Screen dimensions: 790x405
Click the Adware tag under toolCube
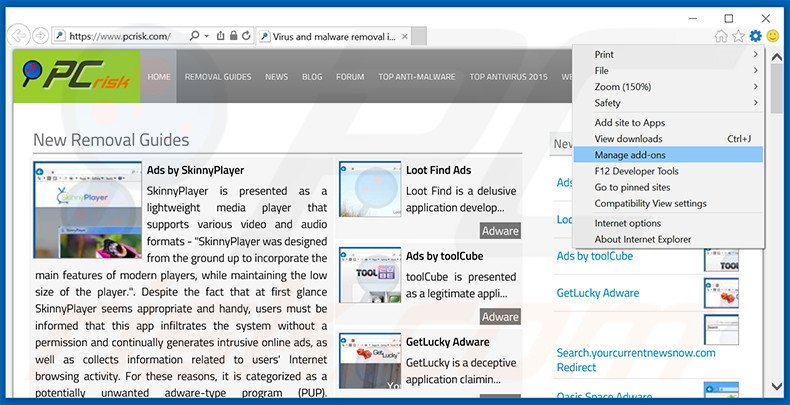[500, 317]
